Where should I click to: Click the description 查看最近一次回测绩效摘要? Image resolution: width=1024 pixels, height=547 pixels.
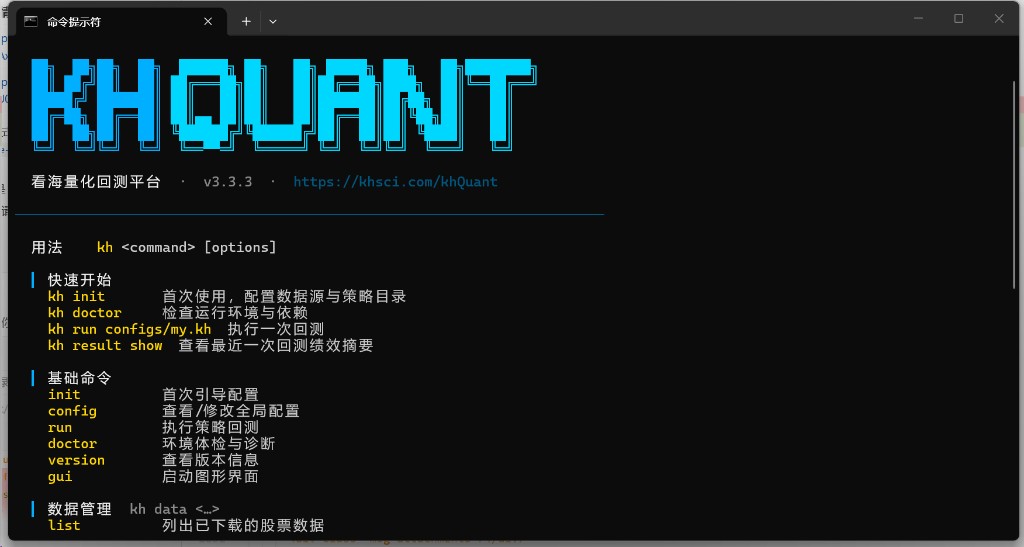click(x=276, y=345)
